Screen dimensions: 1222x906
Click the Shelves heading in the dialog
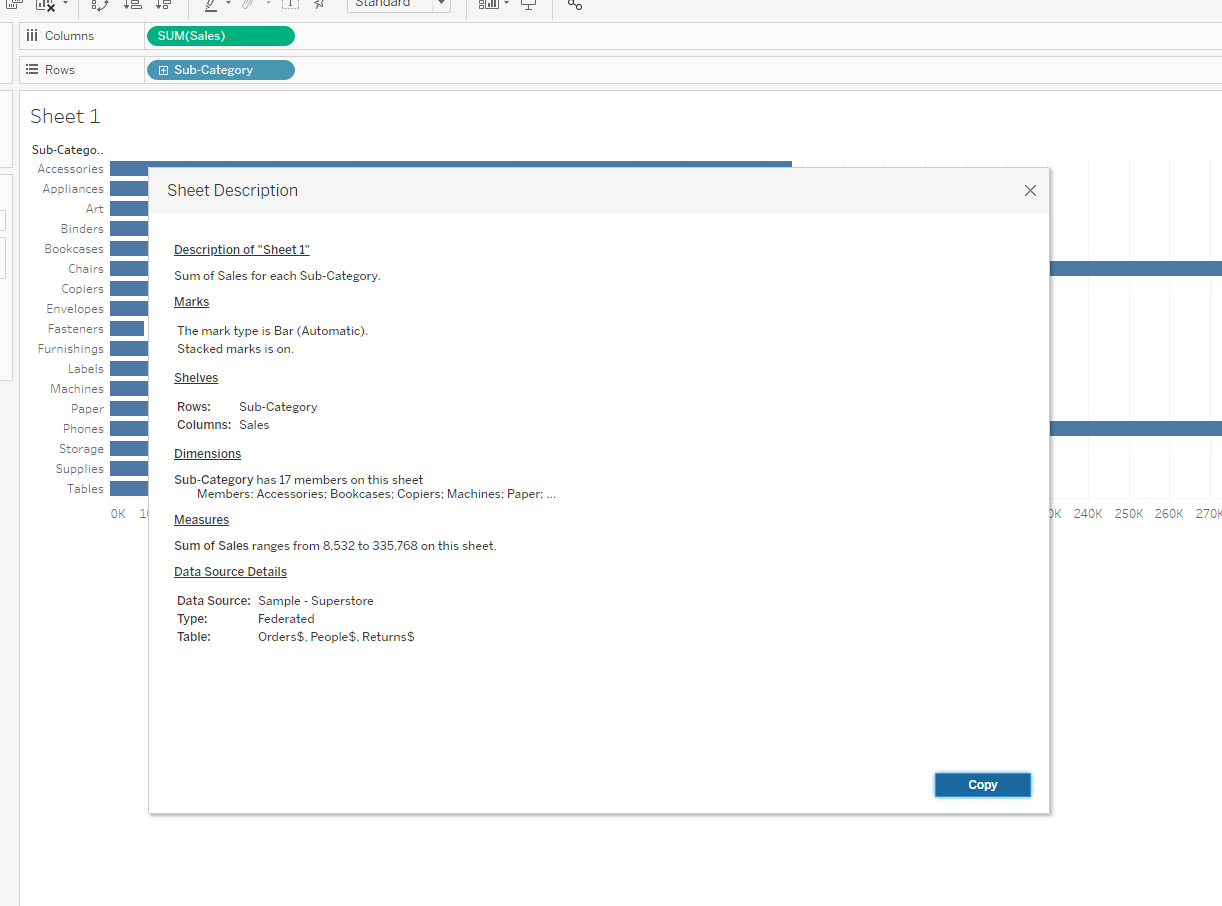(x=196, y=378)
